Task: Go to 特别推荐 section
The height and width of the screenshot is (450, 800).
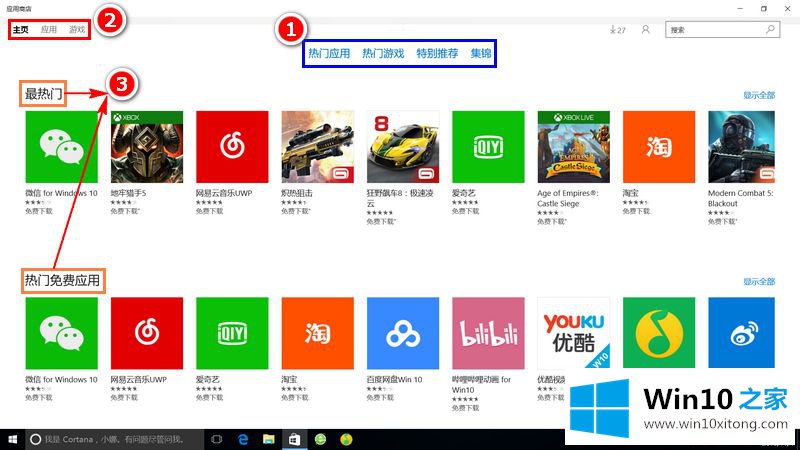Action: coord(437,53)
